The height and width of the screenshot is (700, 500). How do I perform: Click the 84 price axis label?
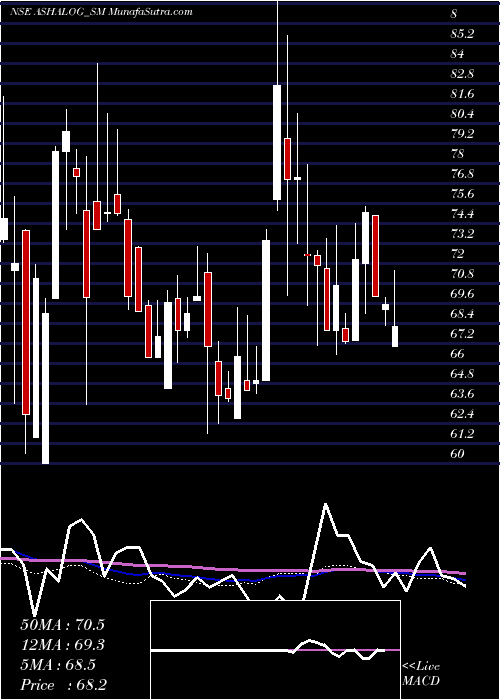(458, 54)
